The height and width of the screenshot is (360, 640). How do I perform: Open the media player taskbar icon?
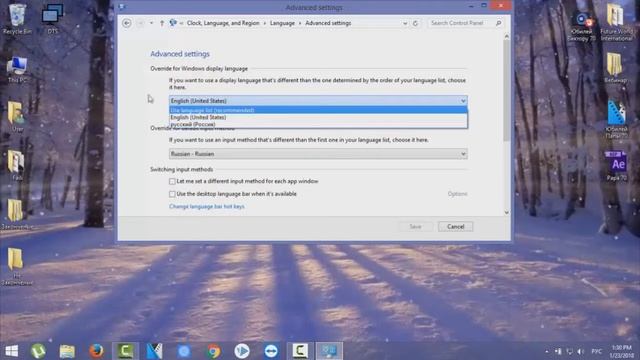[x=242, y=351]
